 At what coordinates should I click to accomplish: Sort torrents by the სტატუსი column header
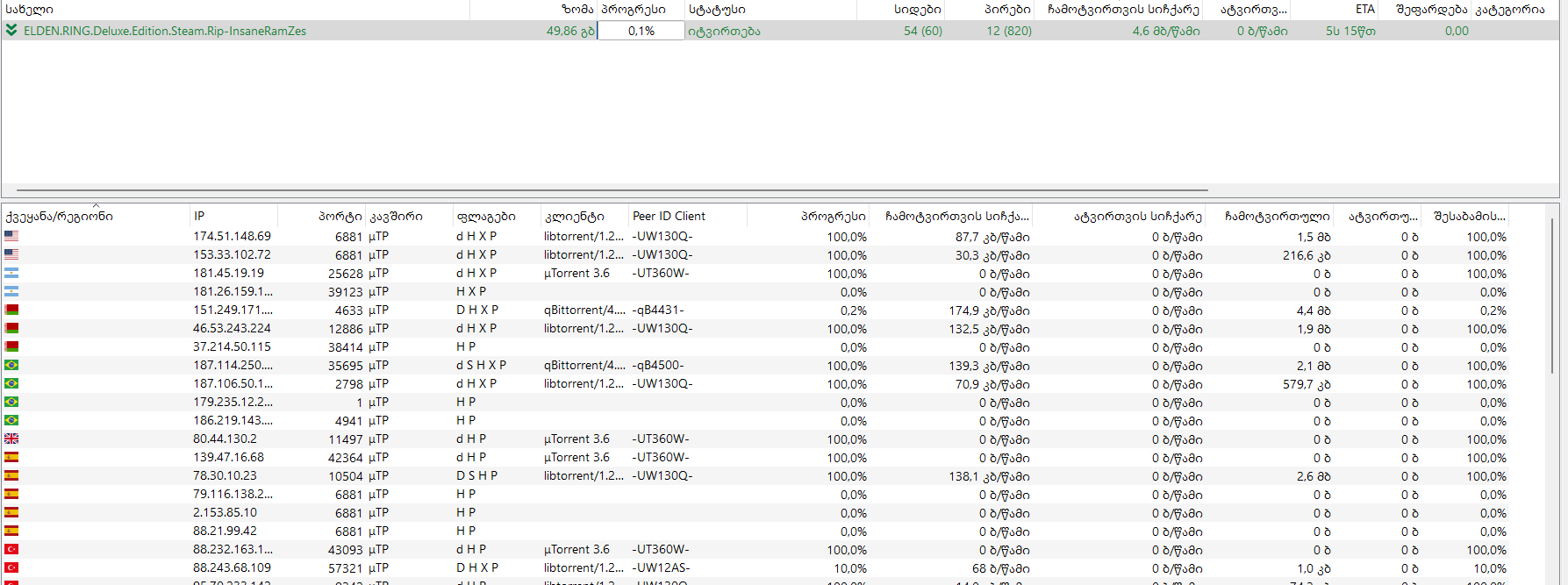[770, 10]
